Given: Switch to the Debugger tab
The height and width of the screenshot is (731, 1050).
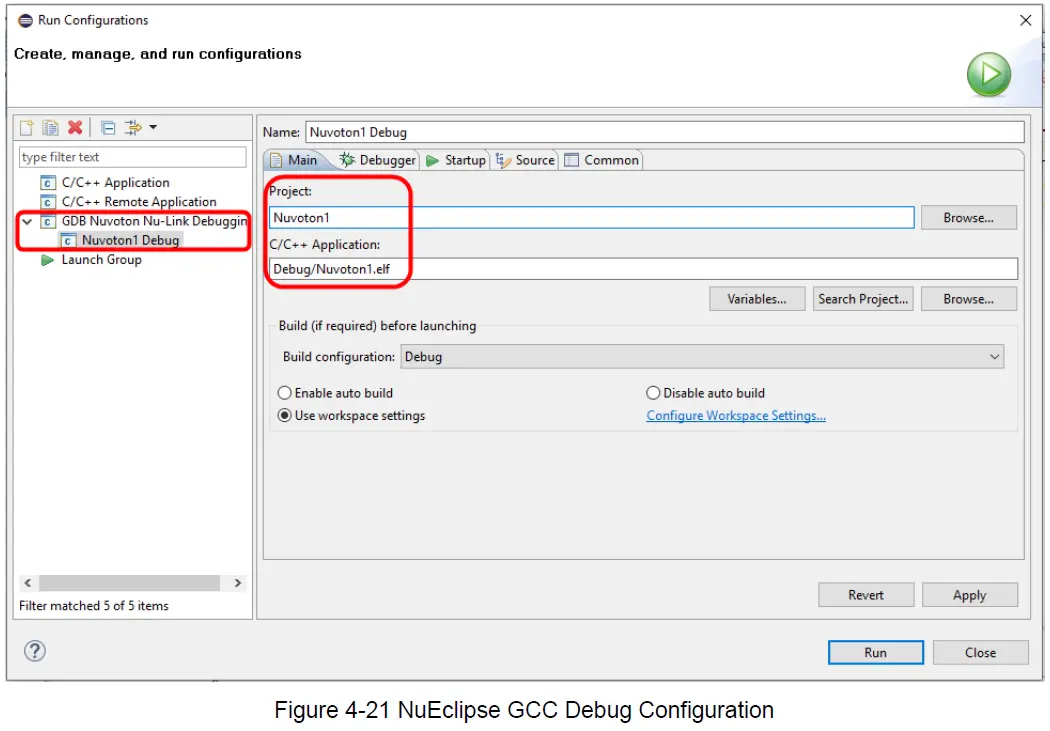Looking at the screenshot, I should pyautogui.click(x=378, y=160).
